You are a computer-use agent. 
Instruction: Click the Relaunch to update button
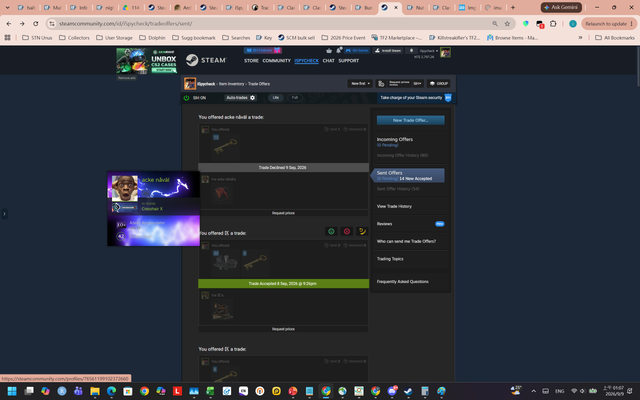[x=608, y=24]
